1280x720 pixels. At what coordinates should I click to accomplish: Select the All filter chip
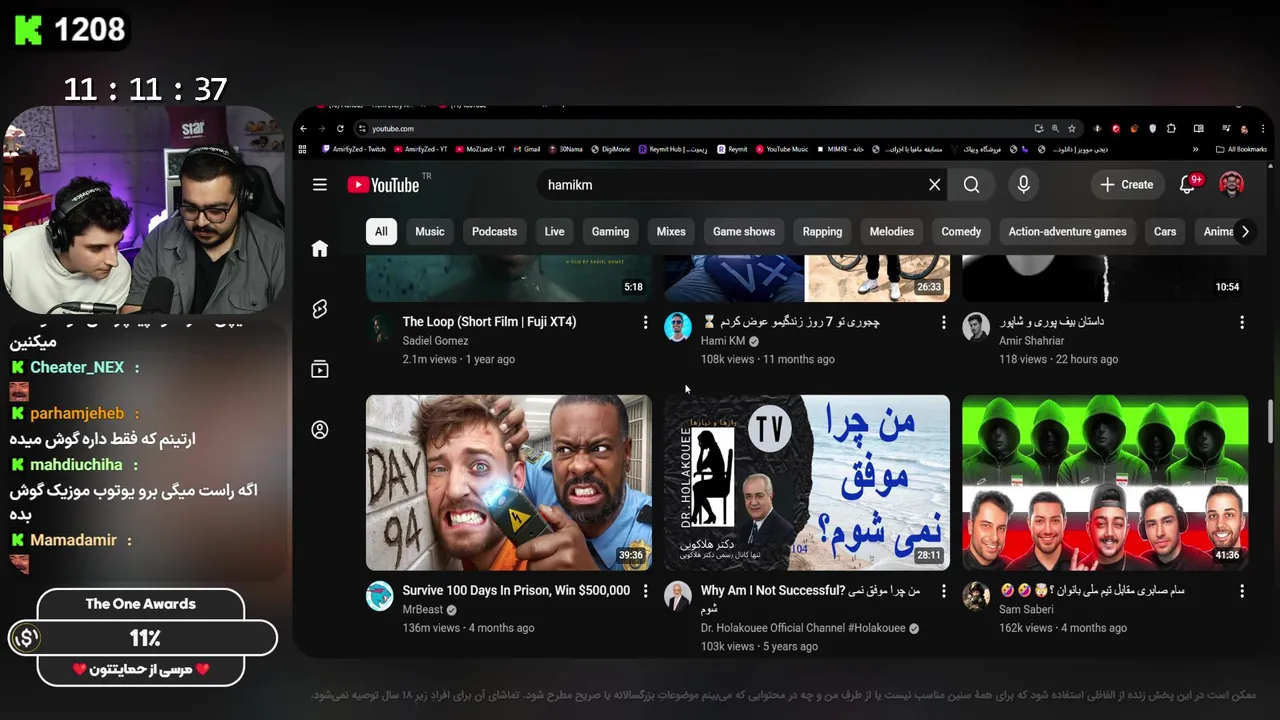[x=381, y=231]
